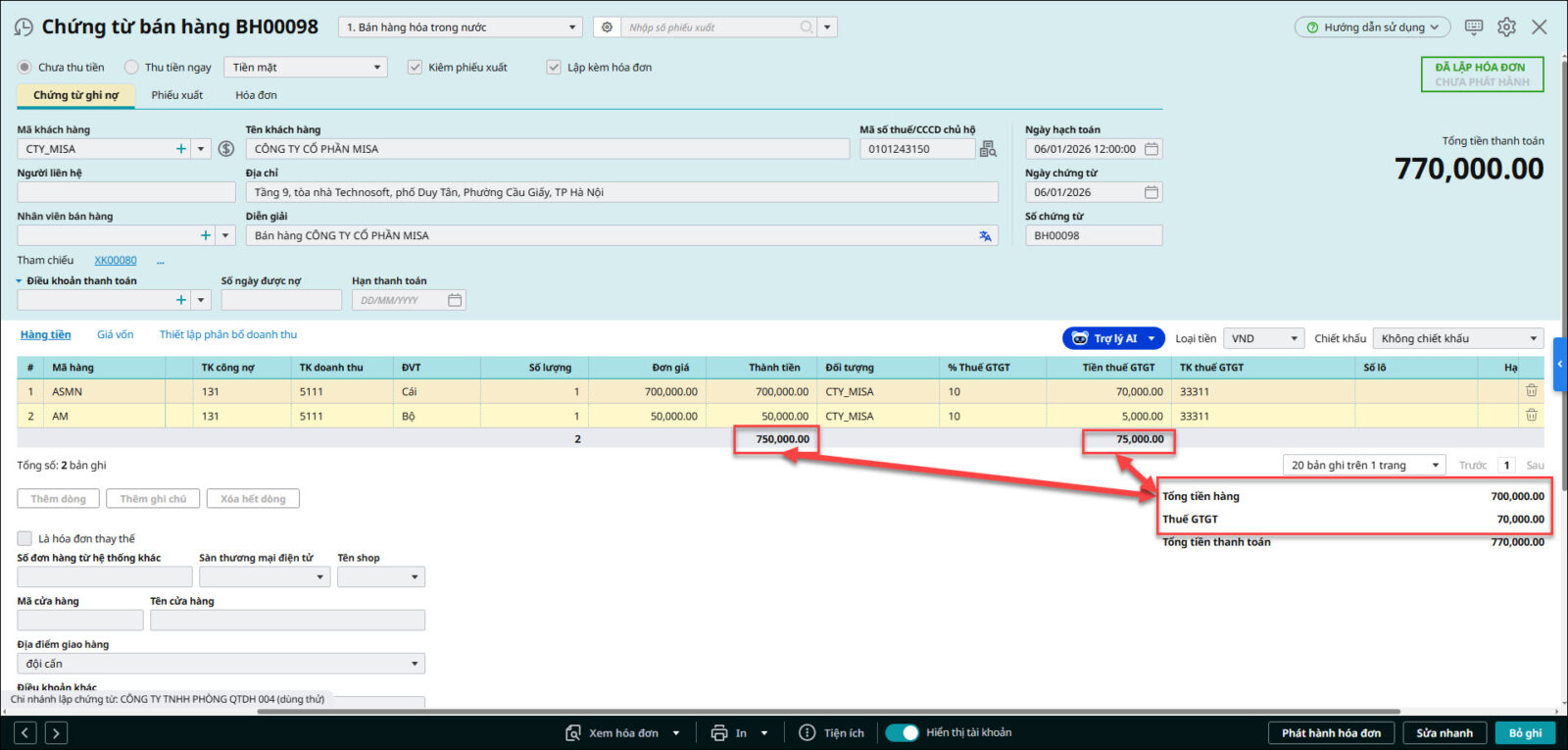
Task: Select the Thu tiền ngay radio button
Action: tap(132, 68)
